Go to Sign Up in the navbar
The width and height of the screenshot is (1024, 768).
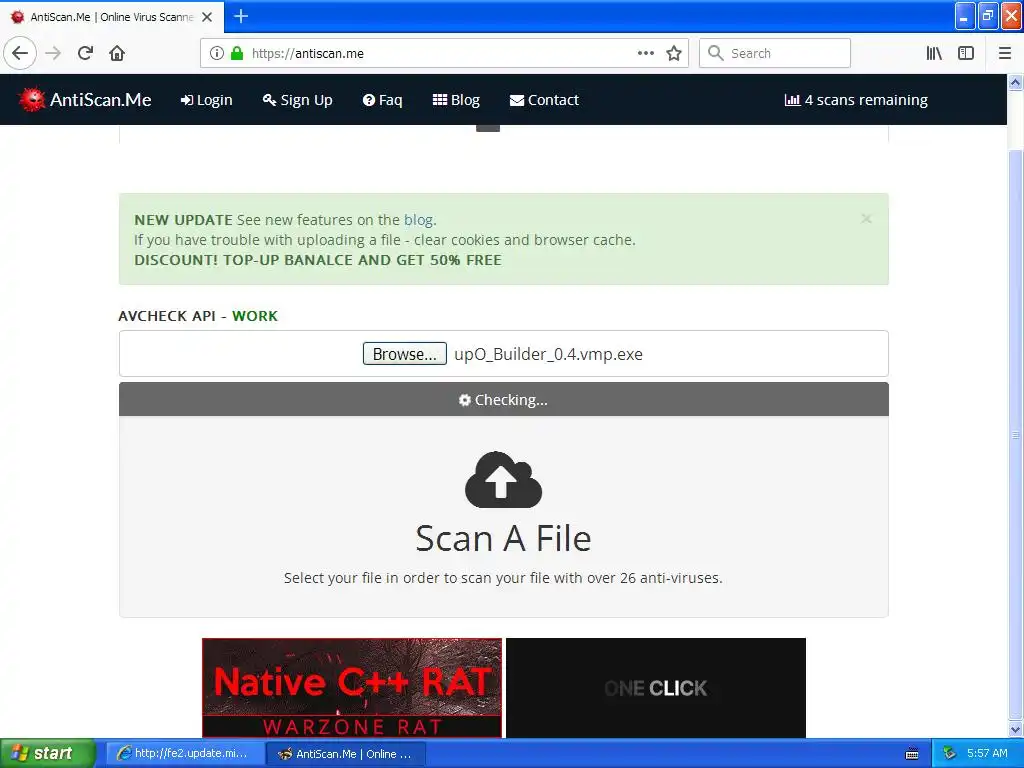click(298, 100)
